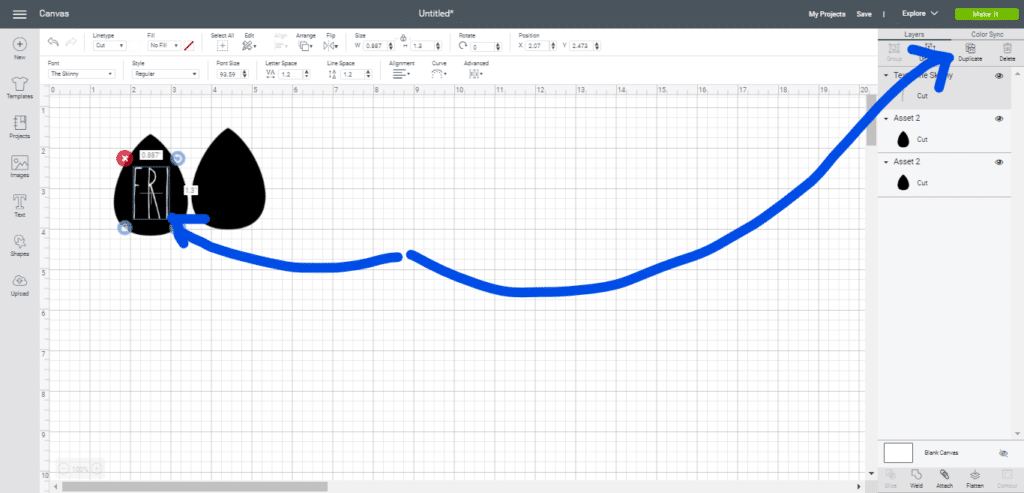Image resolution: width=1024 pixels, height=493 pixels.
Task: Switch to the Color Sync tab
Action: pos(986,34)
